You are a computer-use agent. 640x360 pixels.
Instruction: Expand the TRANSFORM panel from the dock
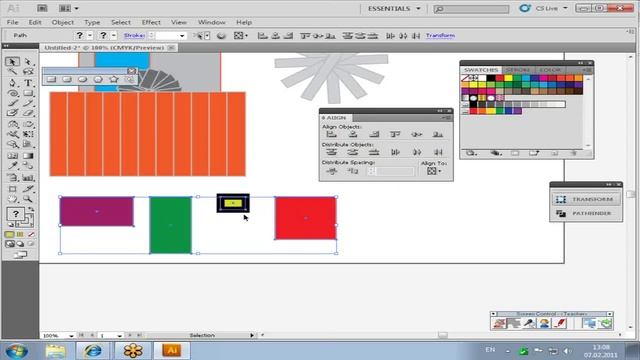pyautogui.click(x=586, y=199)
